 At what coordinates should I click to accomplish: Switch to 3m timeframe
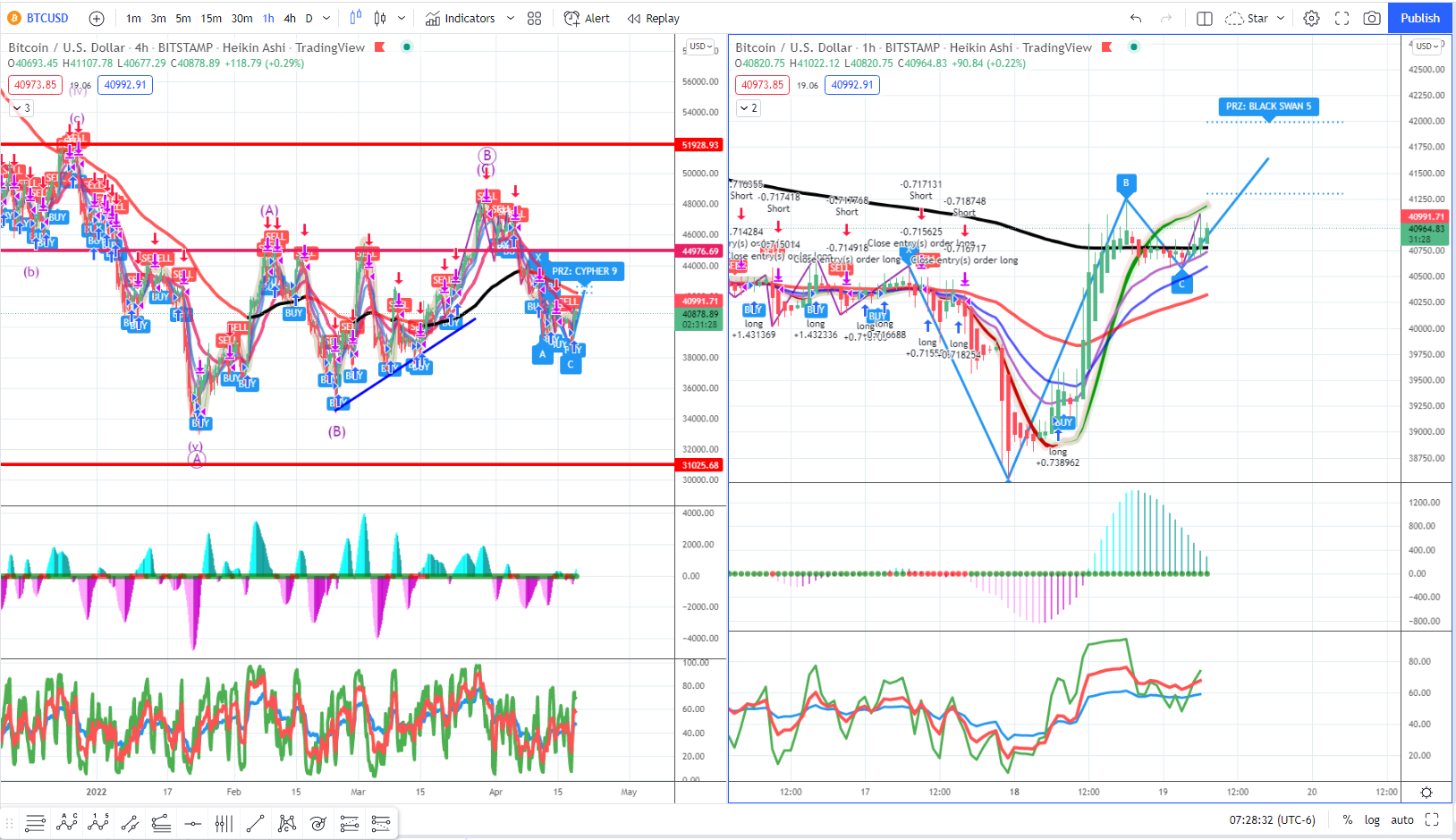(158, 18)
